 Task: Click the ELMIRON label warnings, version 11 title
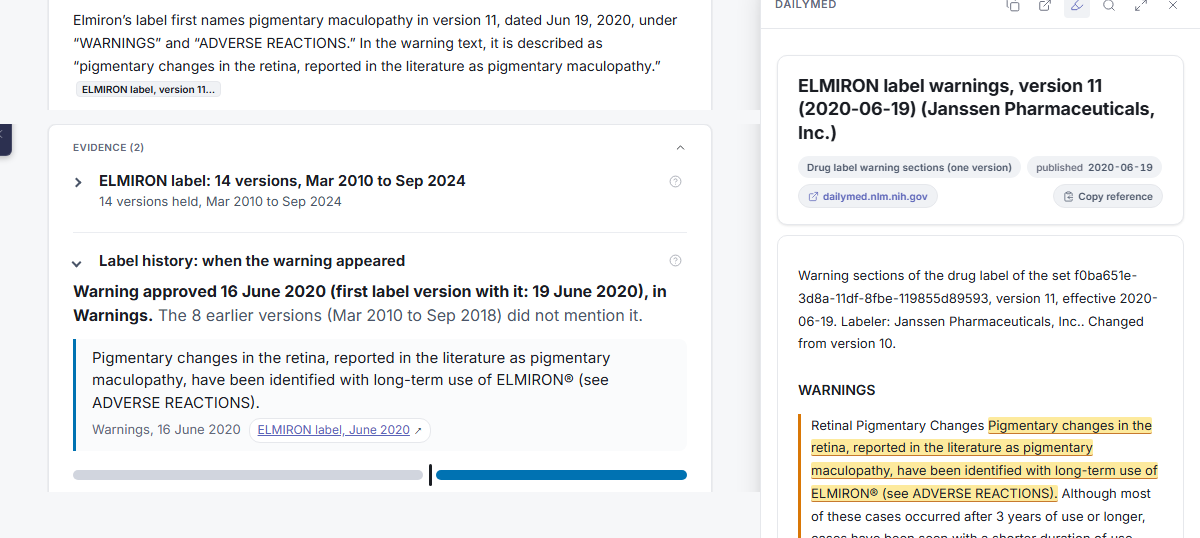(976, 109)
